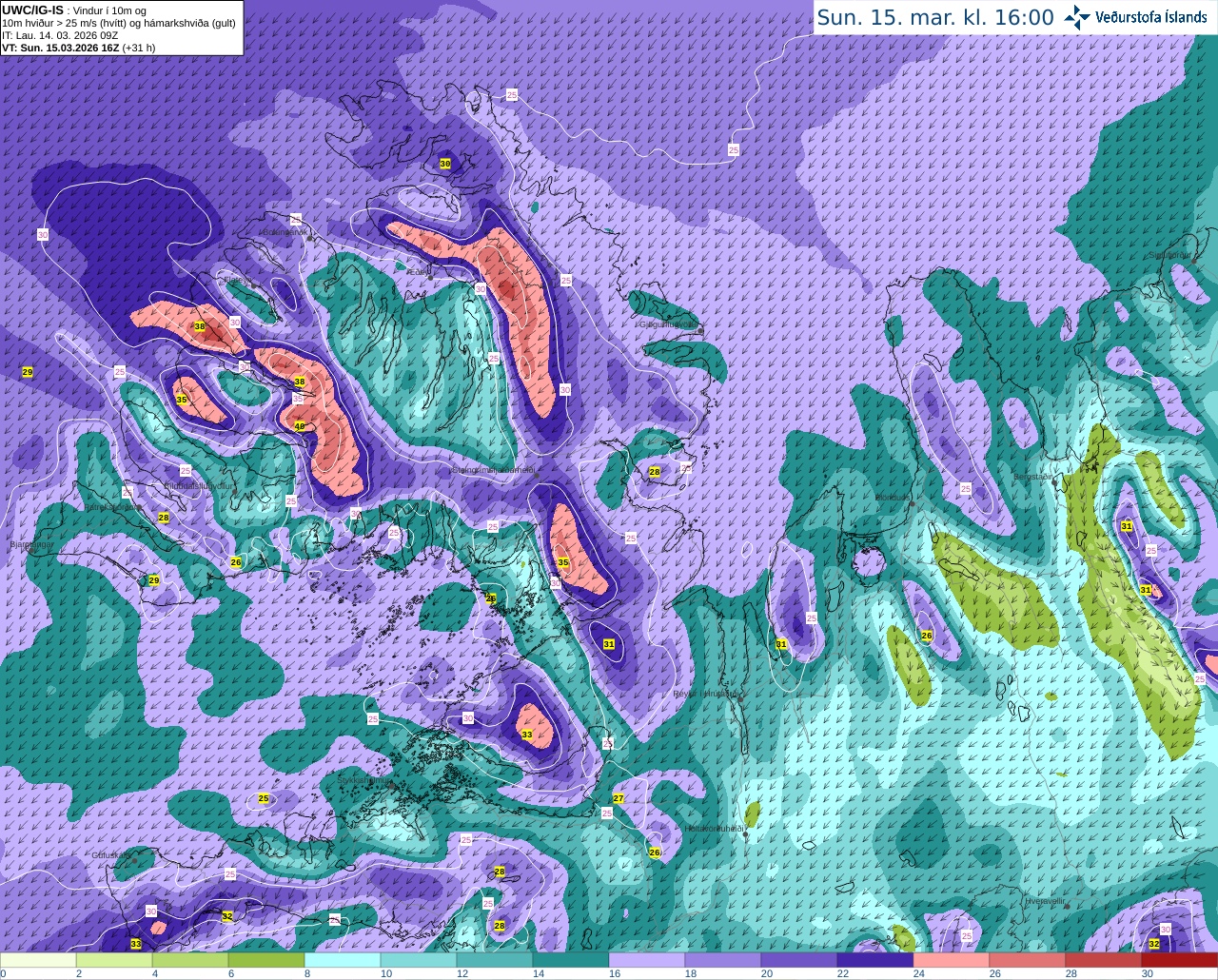Click the 10m hviður > 25 m/s description line

118,22
